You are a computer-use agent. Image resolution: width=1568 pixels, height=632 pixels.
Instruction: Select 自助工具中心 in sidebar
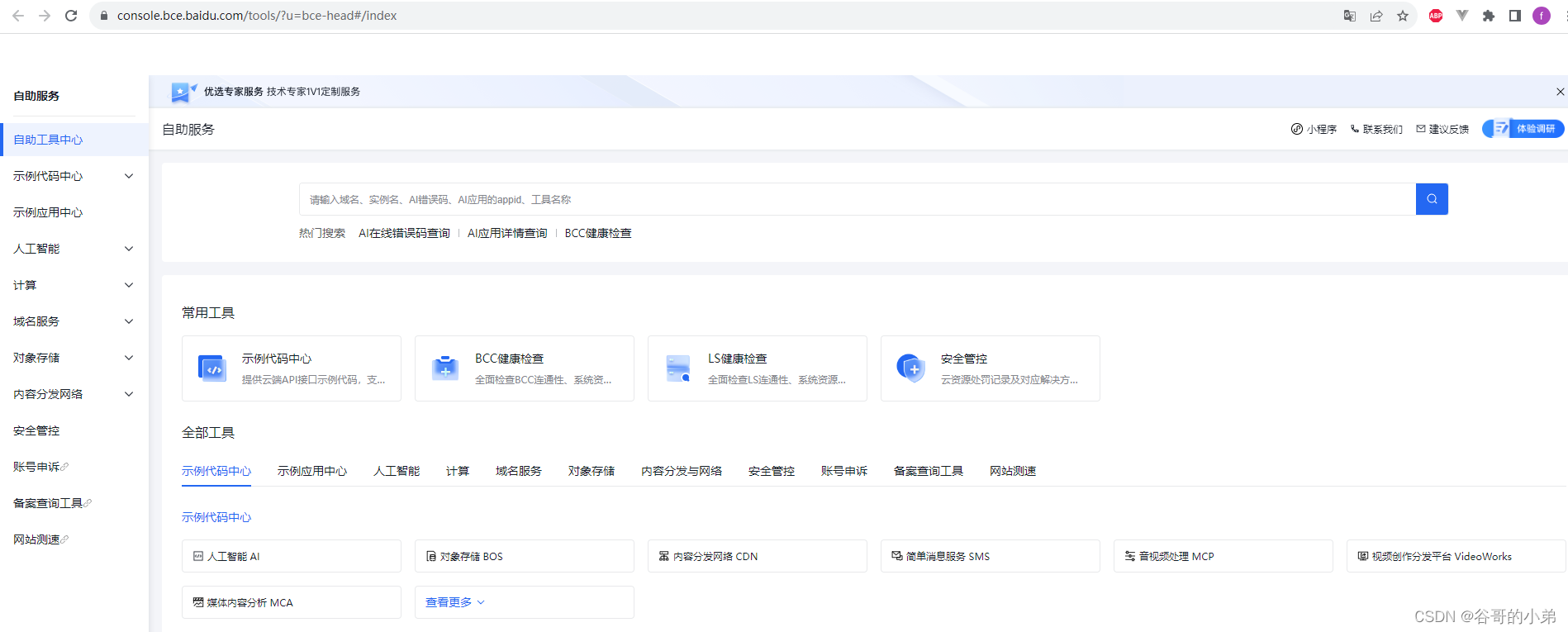coord(74,140)
